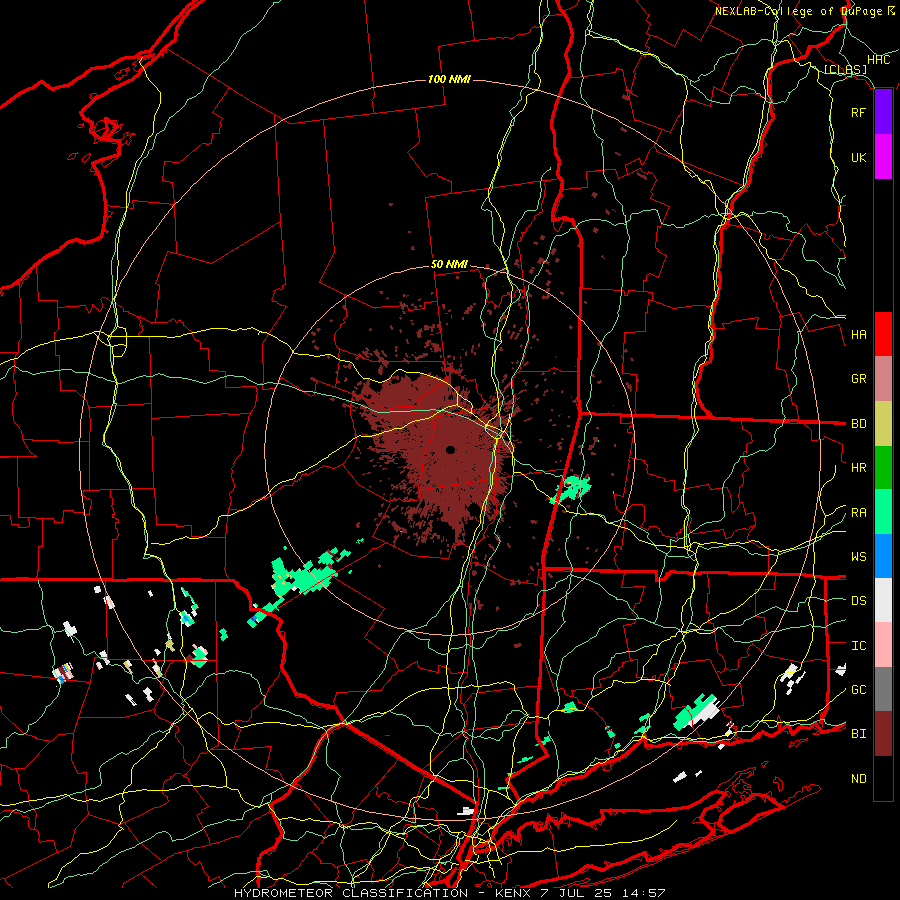Select the GC gray legend swatch
Screen dimensions: 900x900
click(883, 689)
